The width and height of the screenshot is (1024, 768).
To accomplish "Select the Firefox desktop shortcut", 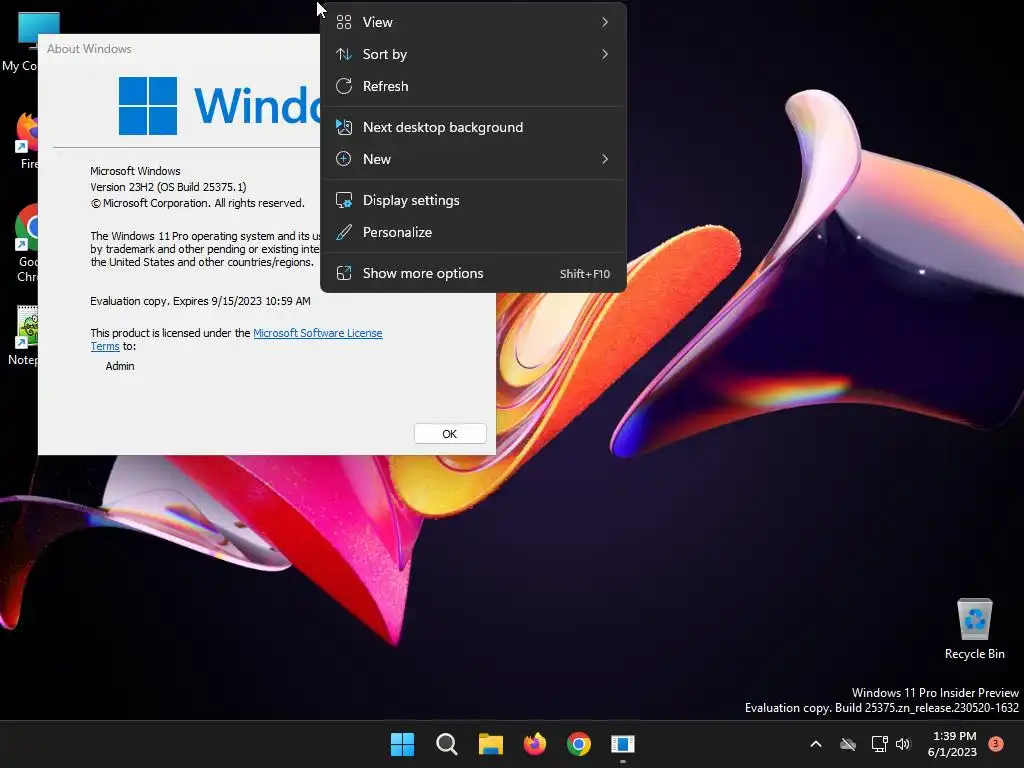I will pos(26,140).
